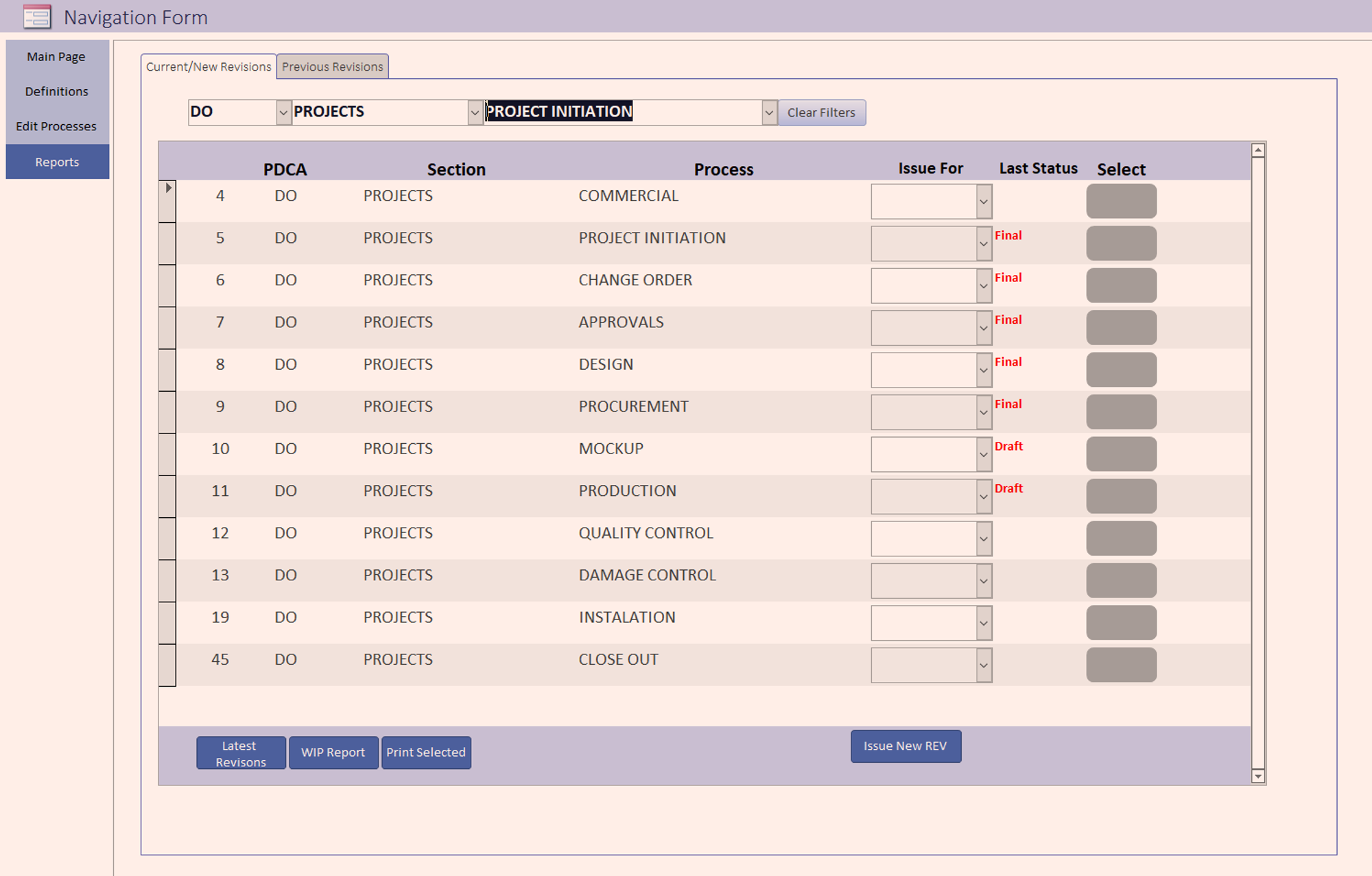Open the PROJECTS section filter dropdown
1372x876 pixels.
click(x=475, y=113)
